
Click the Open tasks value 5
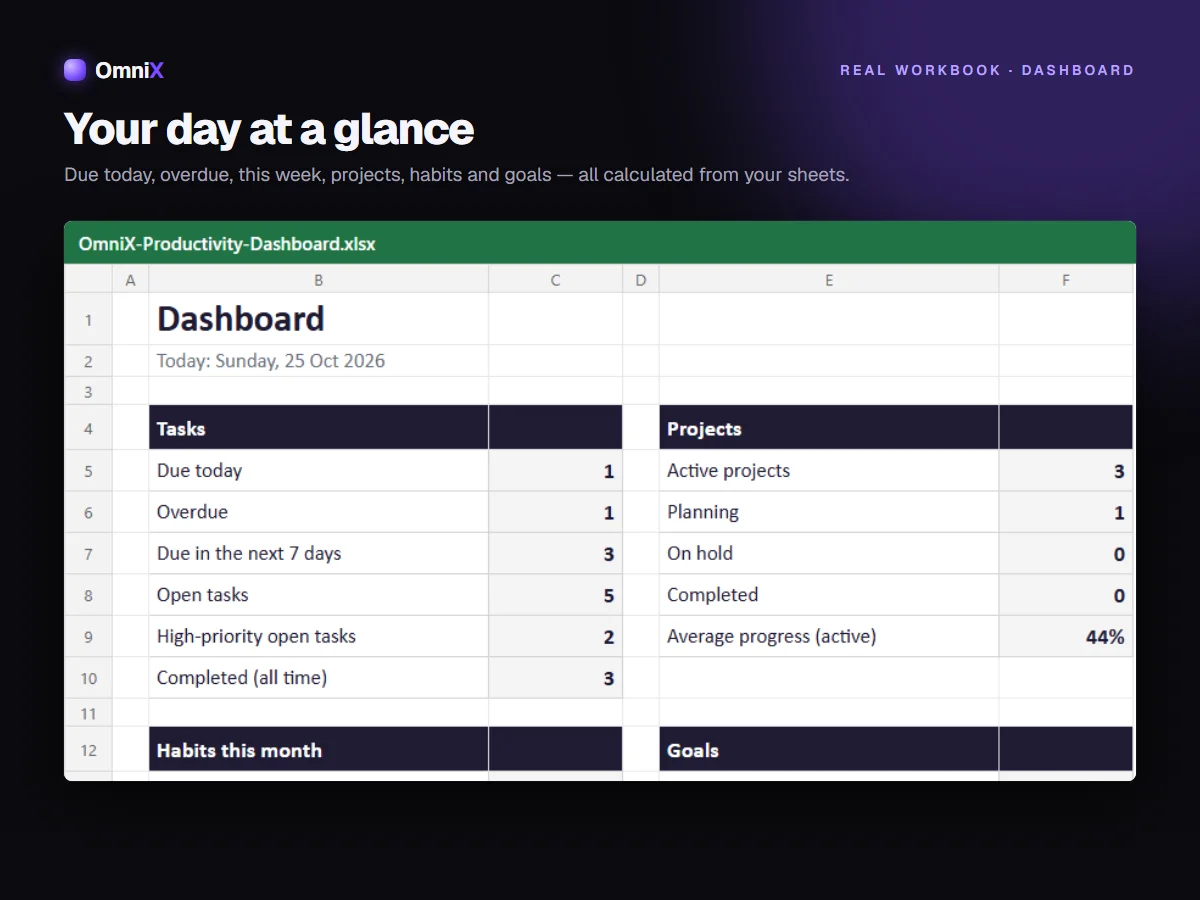click(x=555, y=595)
